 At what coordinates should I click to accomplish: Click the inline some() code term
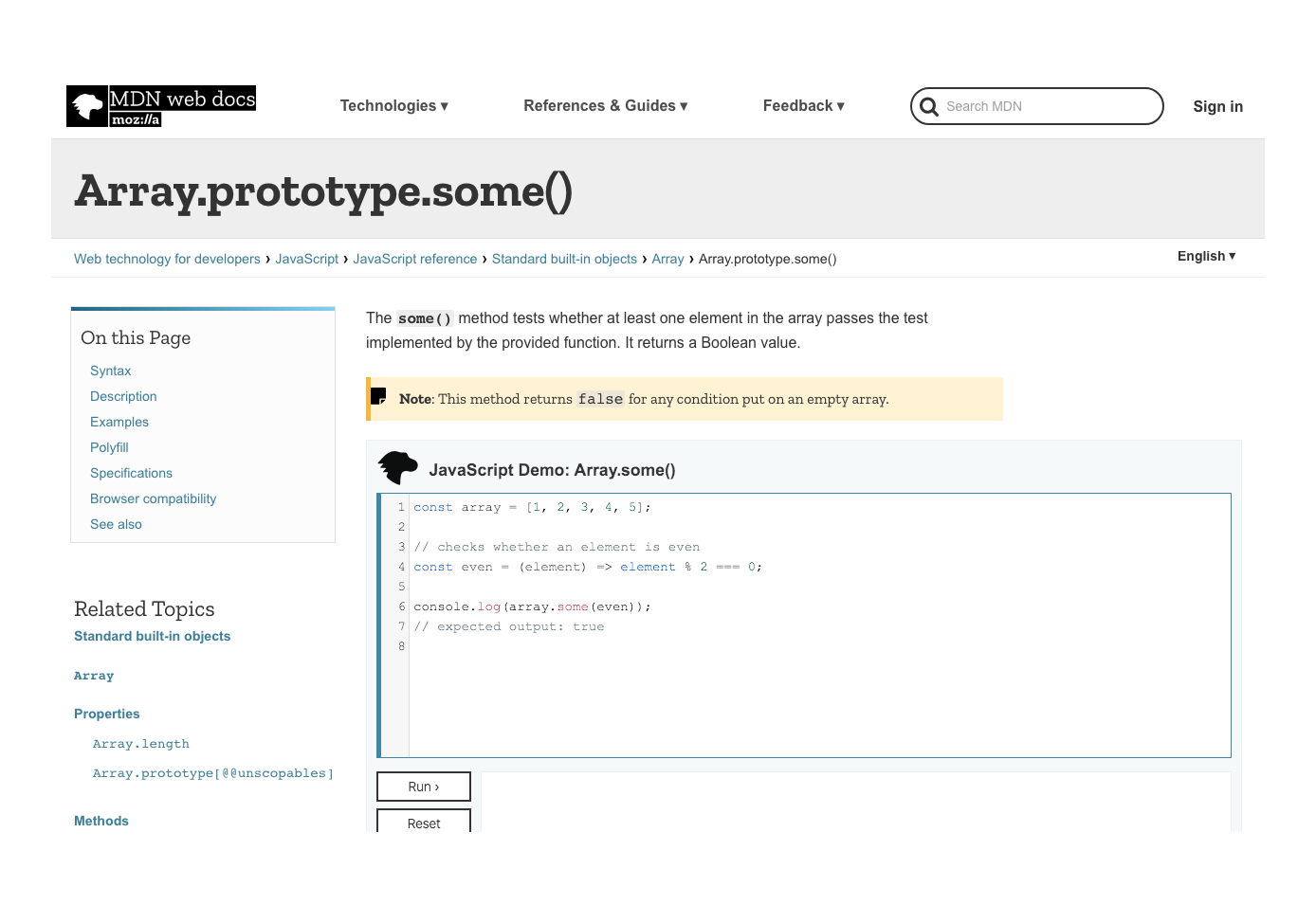[x=425, y=319]
